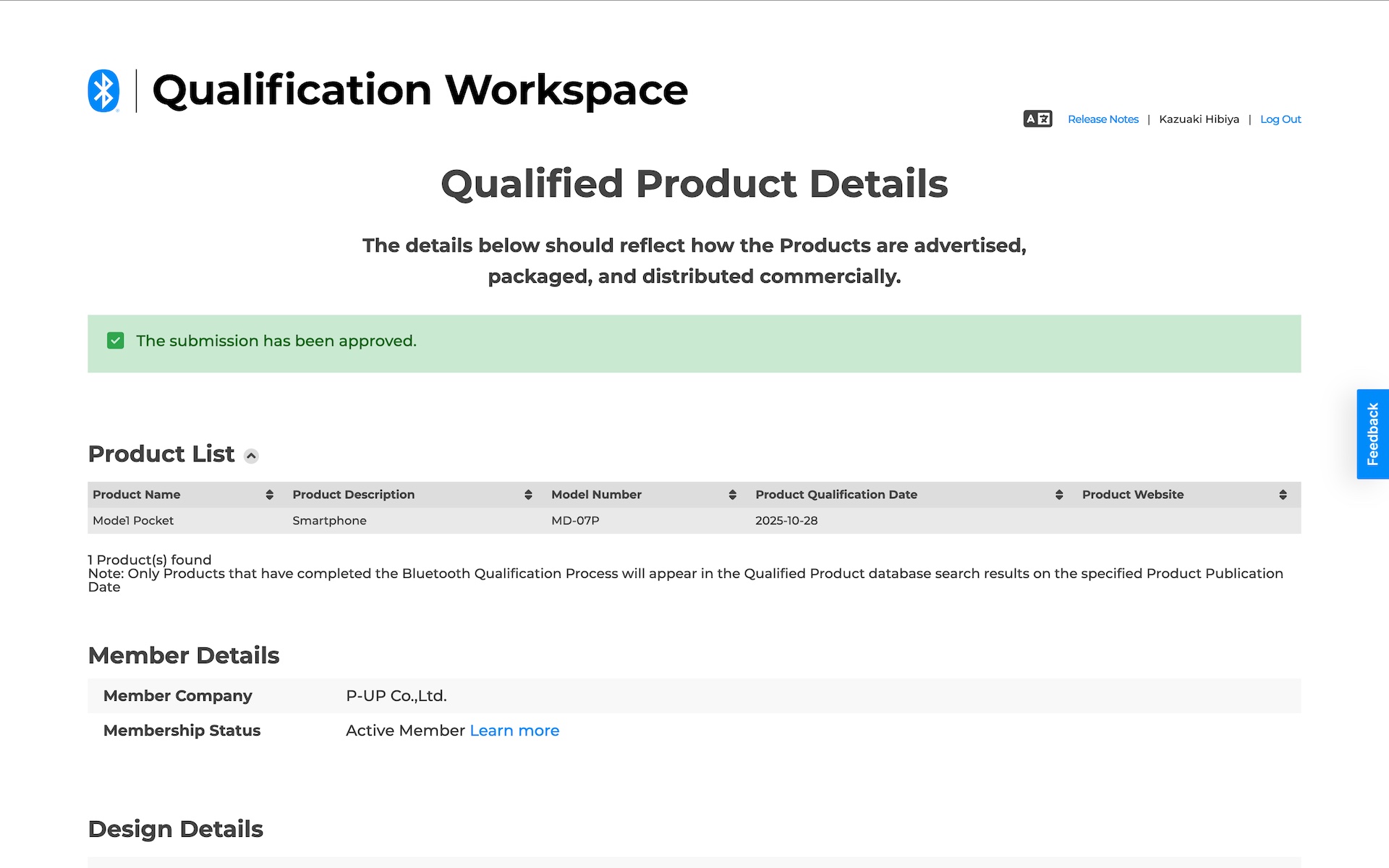Sort by Product Qualification Date arrows
Screen dimensions: 1389x868
(x=1059, y=495)
